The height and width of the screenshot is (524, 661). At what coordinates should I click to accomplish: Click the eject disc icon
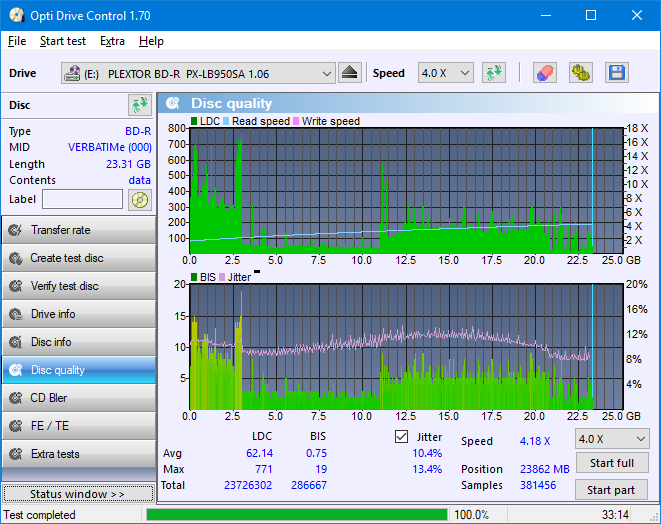point(349,73)
